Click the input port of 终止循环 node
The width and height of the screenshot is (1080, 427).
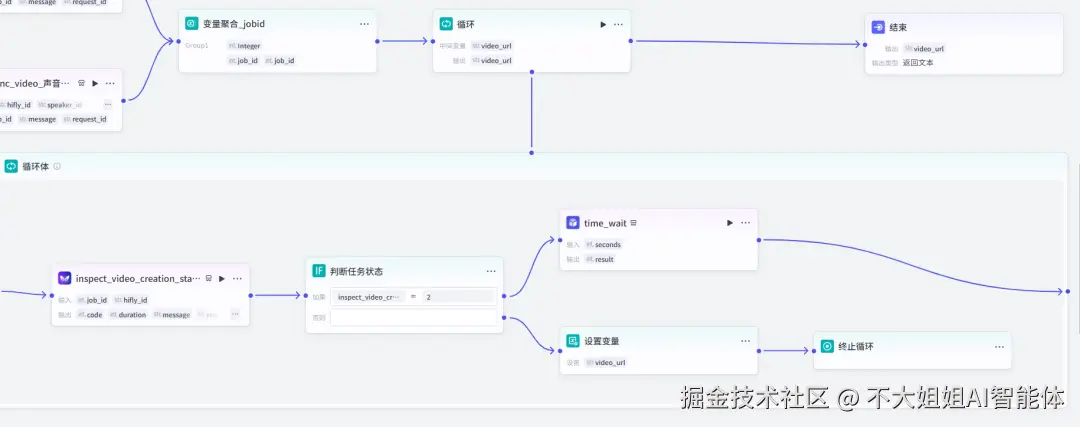(x=813, y=351)
